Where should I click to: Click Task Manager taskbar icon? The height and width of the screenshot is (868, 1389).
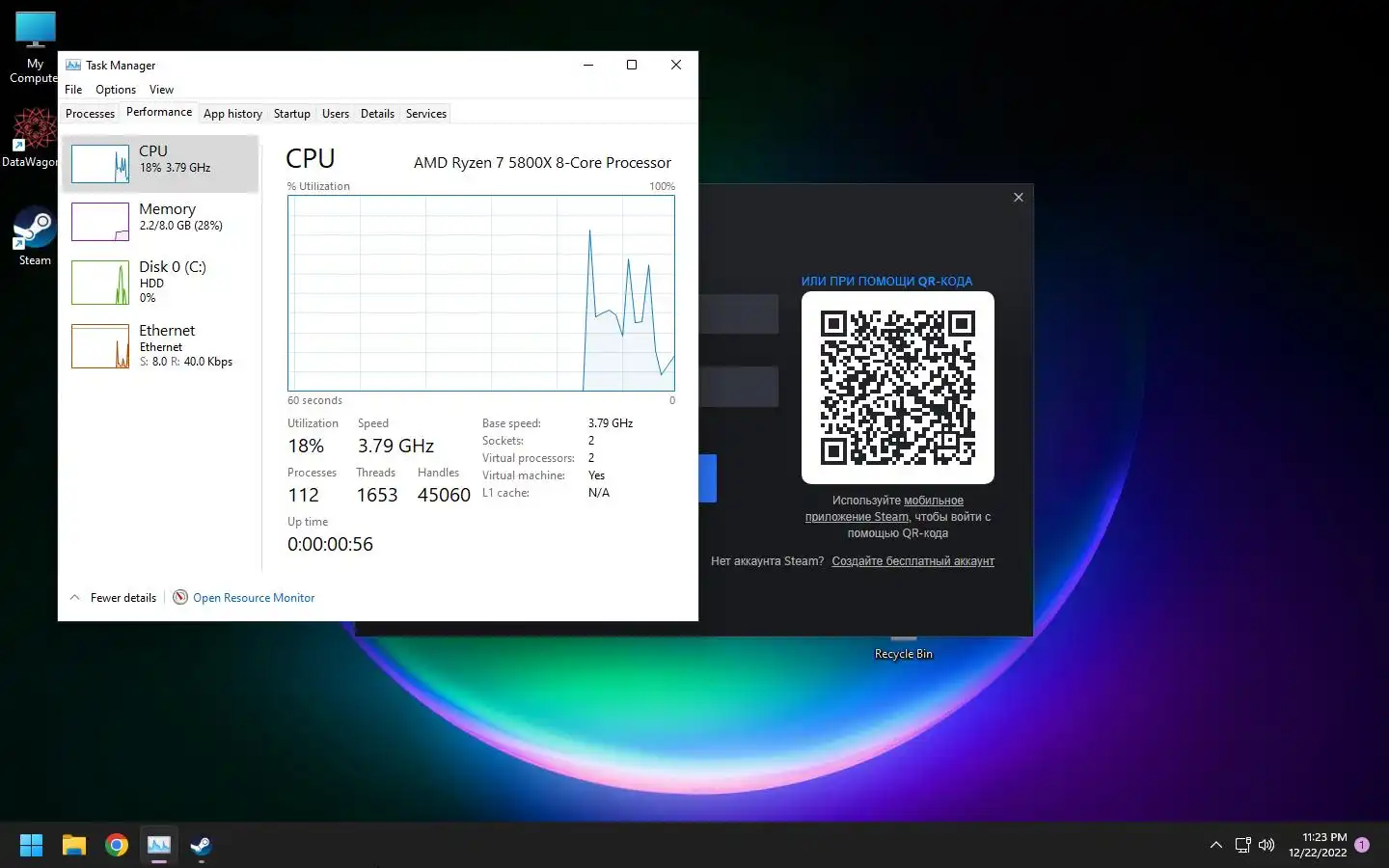tap(159, 846)
